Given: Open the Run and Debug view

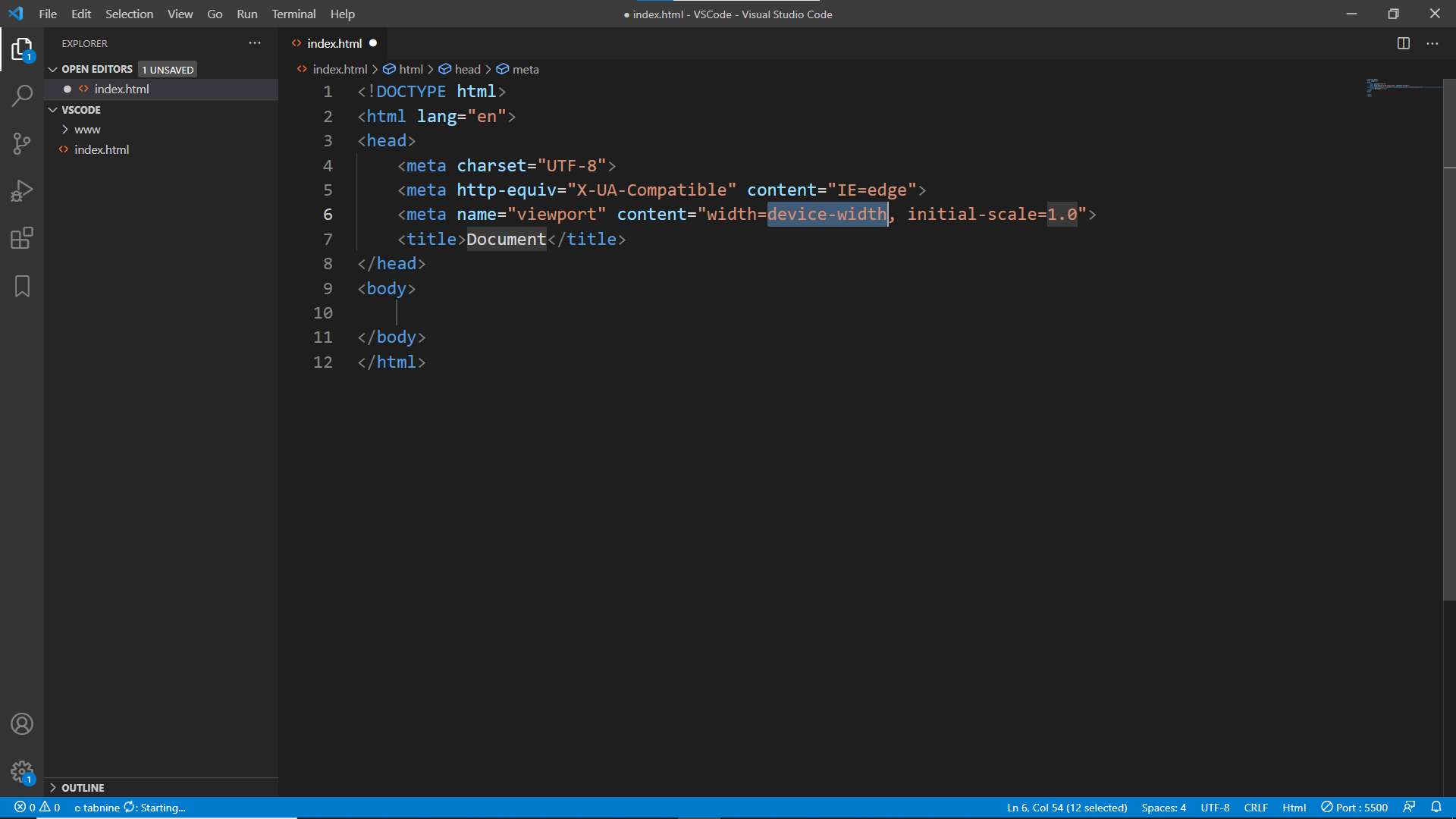Looking at the screenshot, I should (22, 191).
